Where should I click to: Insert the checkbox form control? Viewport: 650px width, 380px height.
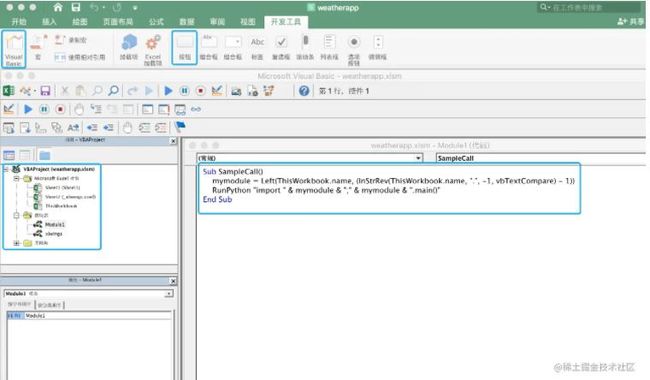coord(281,47)
